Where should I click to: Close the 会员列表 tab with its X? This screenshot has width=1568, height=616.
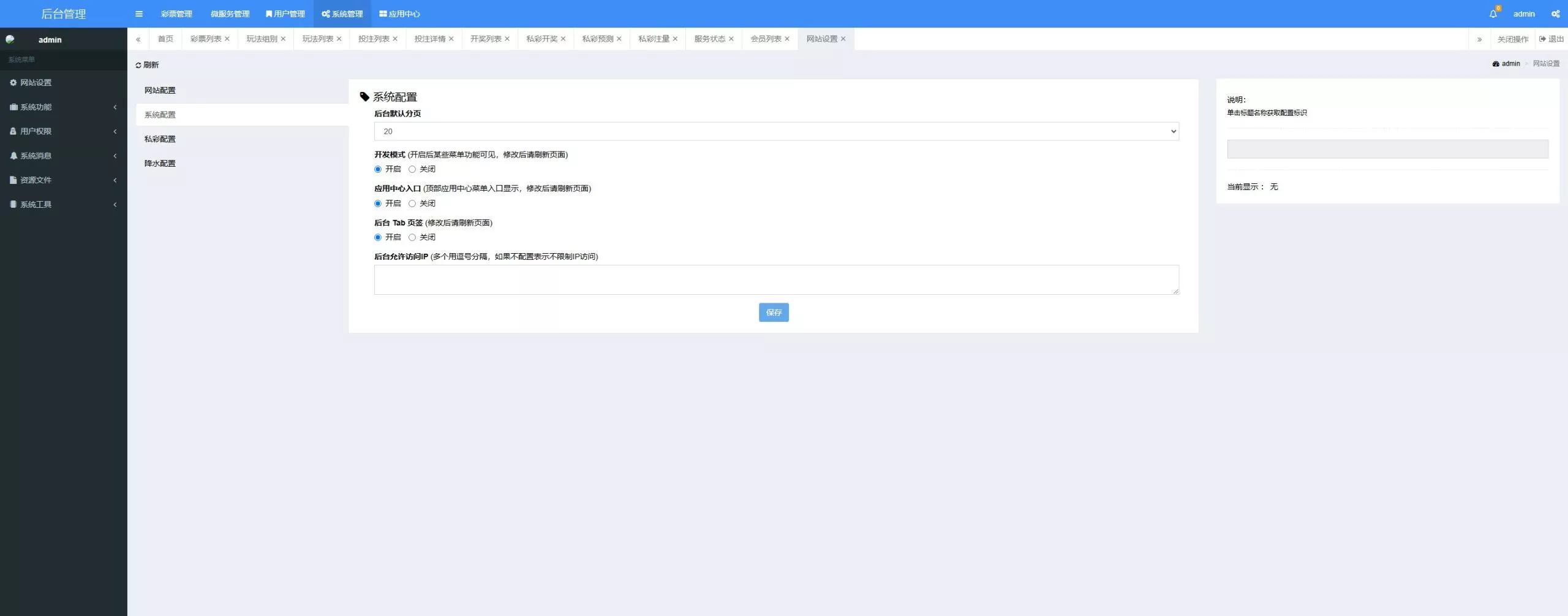[787, 39]
